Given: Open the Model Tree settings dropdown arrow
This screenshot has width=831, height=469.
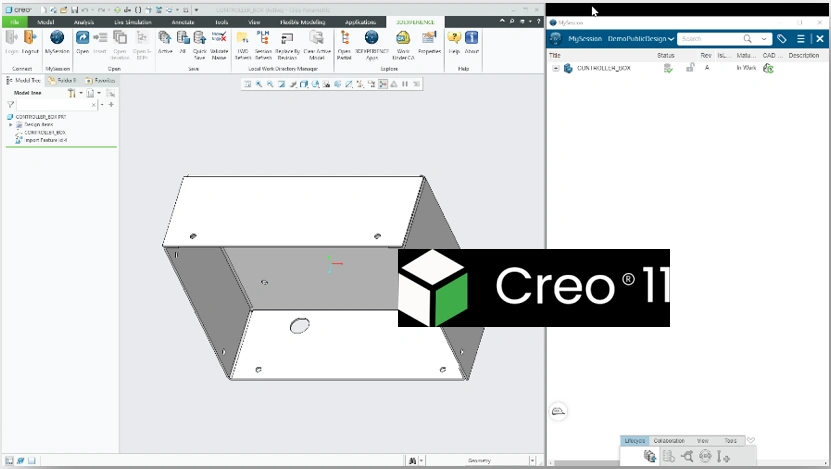Looking at the screenshot, I should click(81, 93).
